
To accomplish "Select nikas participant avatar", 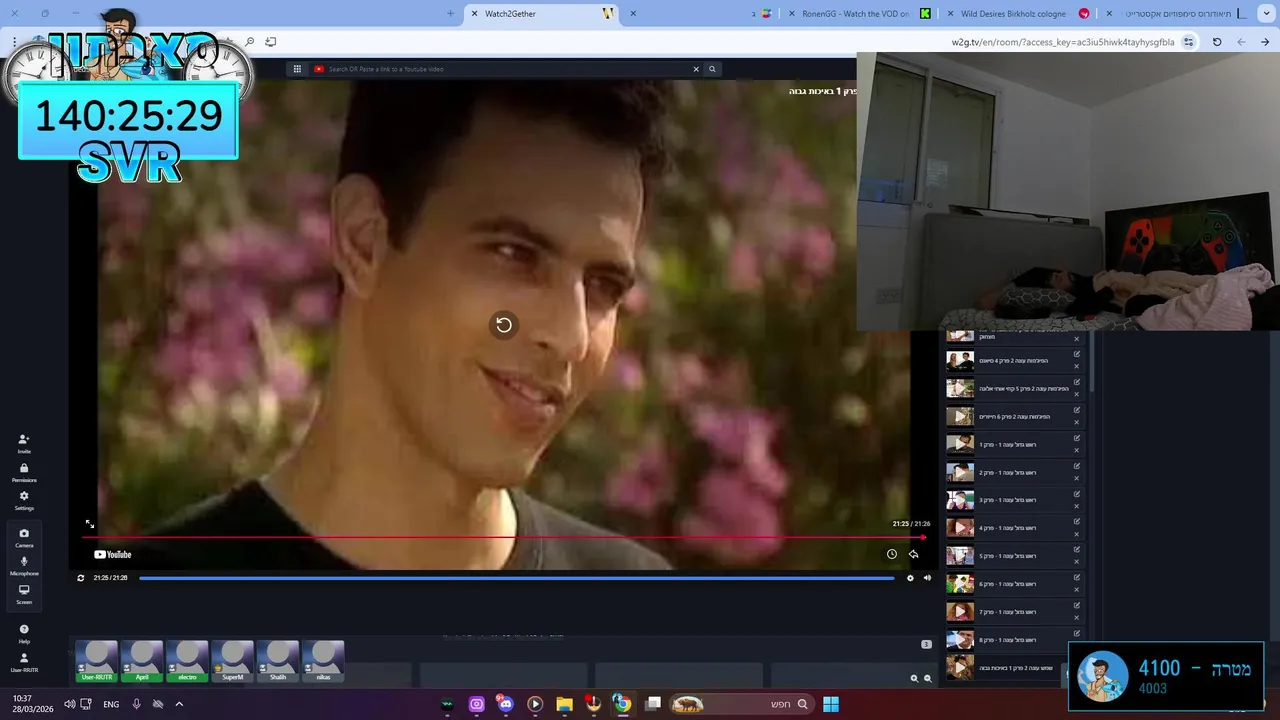I will 323,661.
